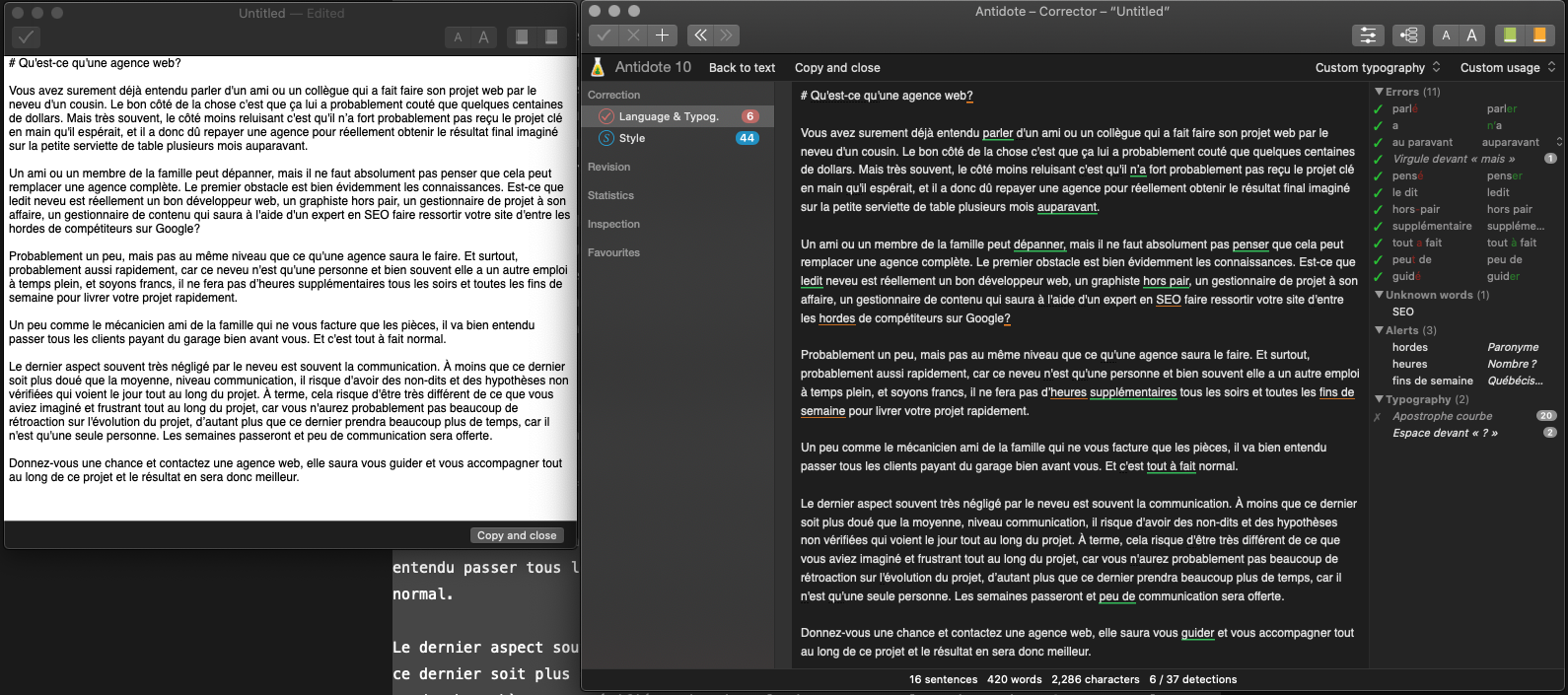Open the Custom usage dropdown
The image size is (1568, 695).
(1508, 67)
